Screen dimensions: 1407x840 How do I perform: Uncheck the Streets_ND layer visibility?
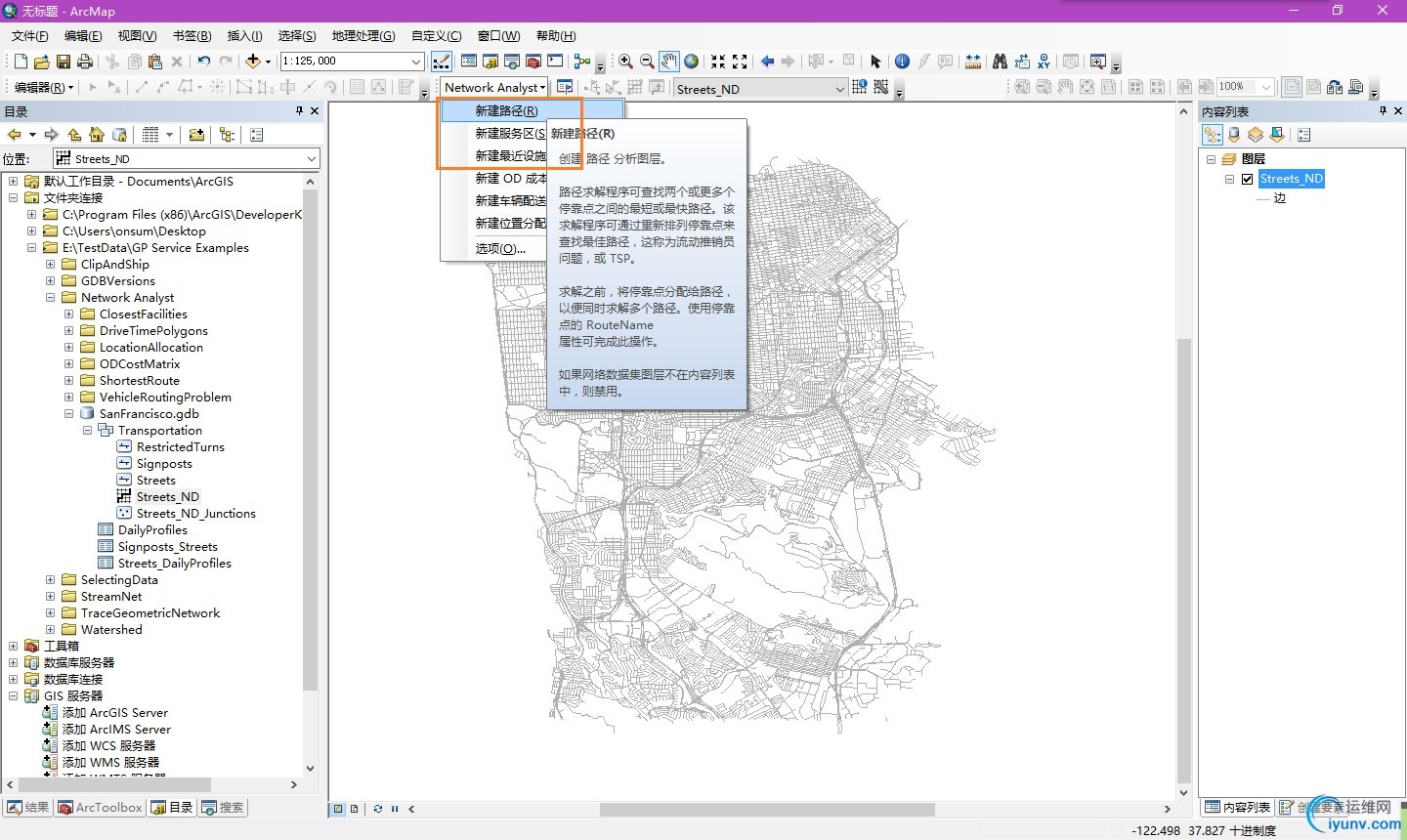tap(1247, 179)
